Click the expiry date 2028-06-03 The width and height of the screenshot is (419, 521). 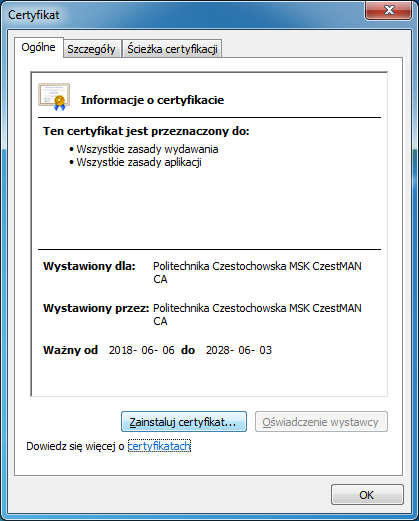pos(239,350)
